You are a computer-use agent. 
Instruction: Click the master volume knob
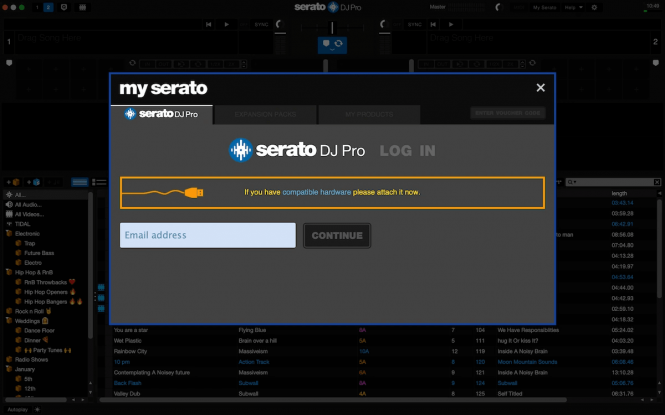[500, 7]
